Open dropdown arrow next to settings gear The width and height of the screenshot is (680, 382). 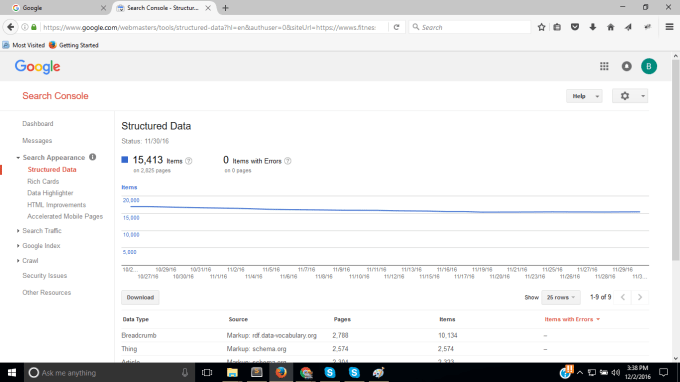(643, 96)
